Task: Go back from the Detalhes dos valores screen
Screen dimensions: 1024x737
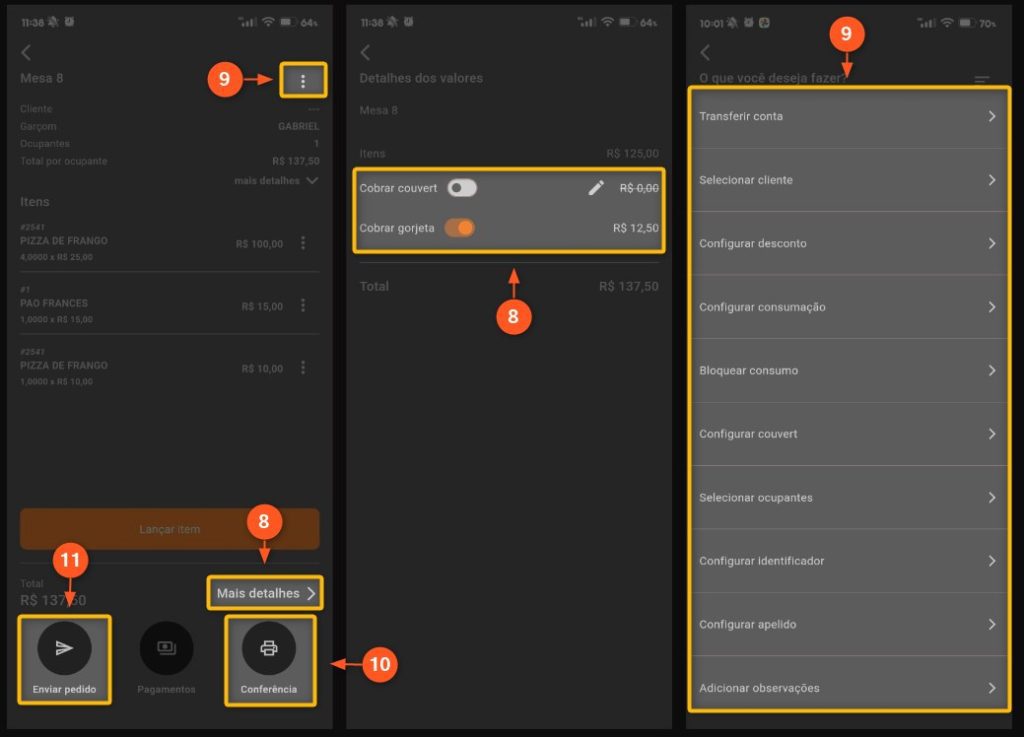Action: click(365, 53)
